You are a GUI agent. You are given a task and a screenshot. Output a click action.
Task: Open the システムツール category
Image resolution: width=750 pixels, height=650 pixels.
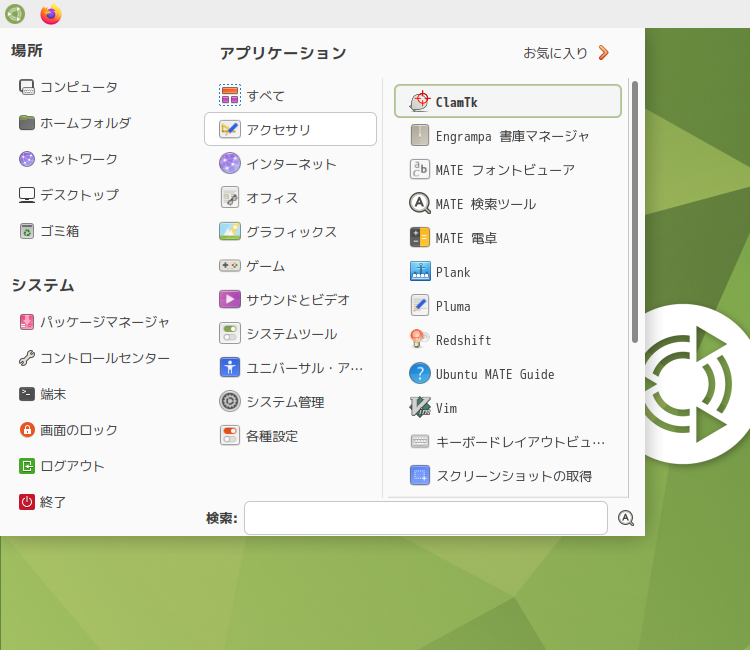[x=290, y=333]
